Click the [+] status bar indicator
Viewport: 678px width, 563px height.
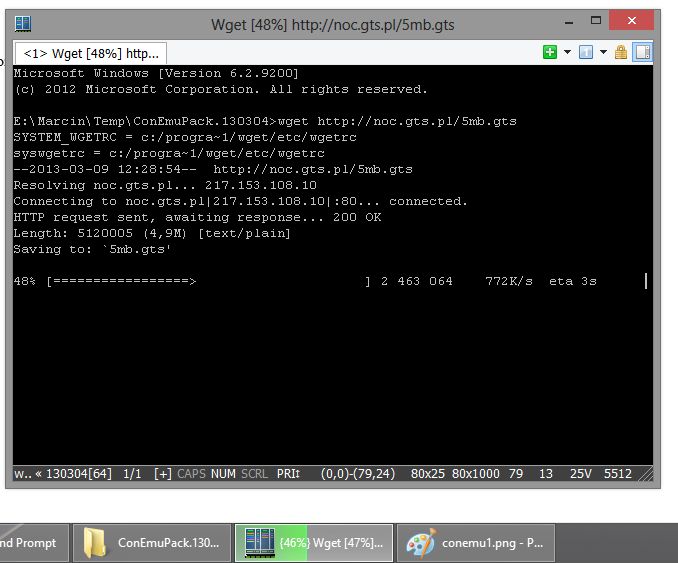[163, 474]
